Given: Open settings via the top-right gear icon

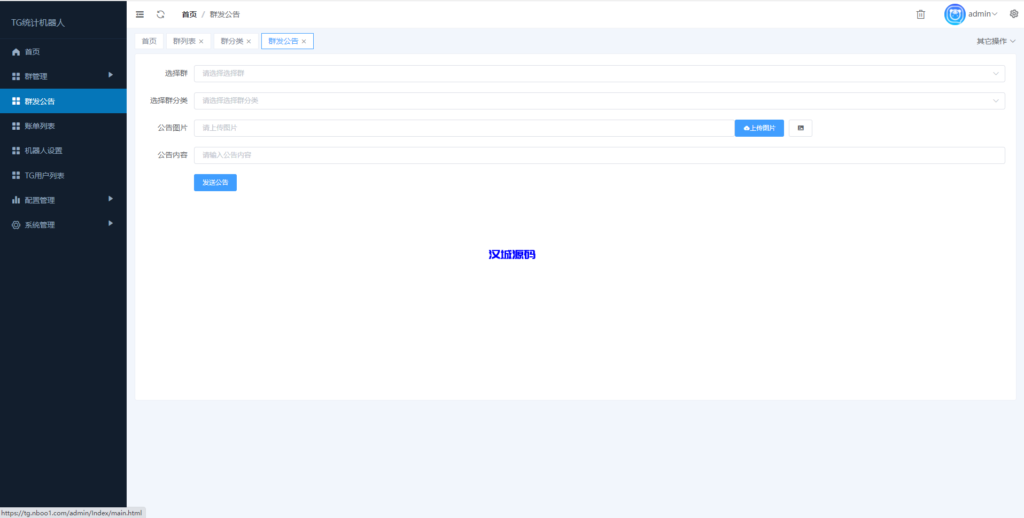Looking at the screenshot, I should click(x=1013, y=14).
